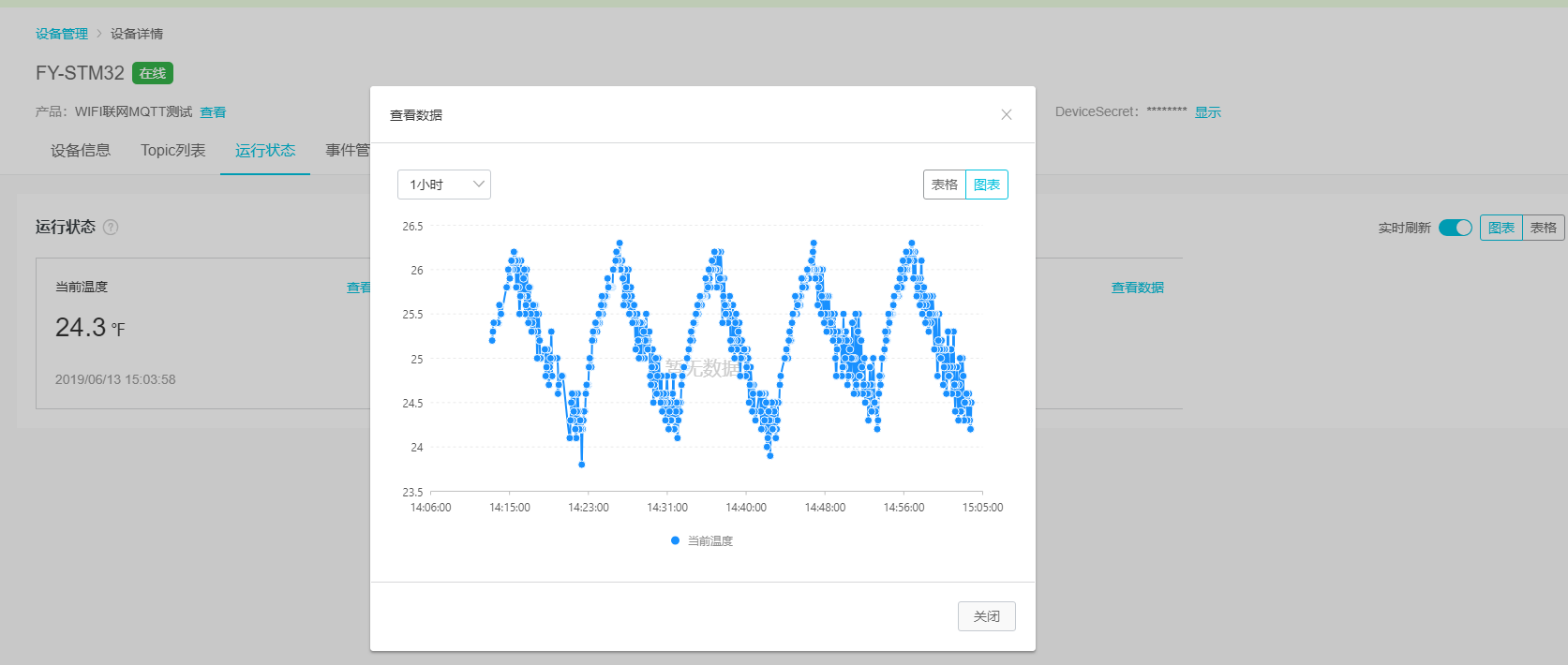Click the help icon next to 运行状态
Image resolution: width=1568 pixels, height=665 pixels.
(x=111, y=227)
